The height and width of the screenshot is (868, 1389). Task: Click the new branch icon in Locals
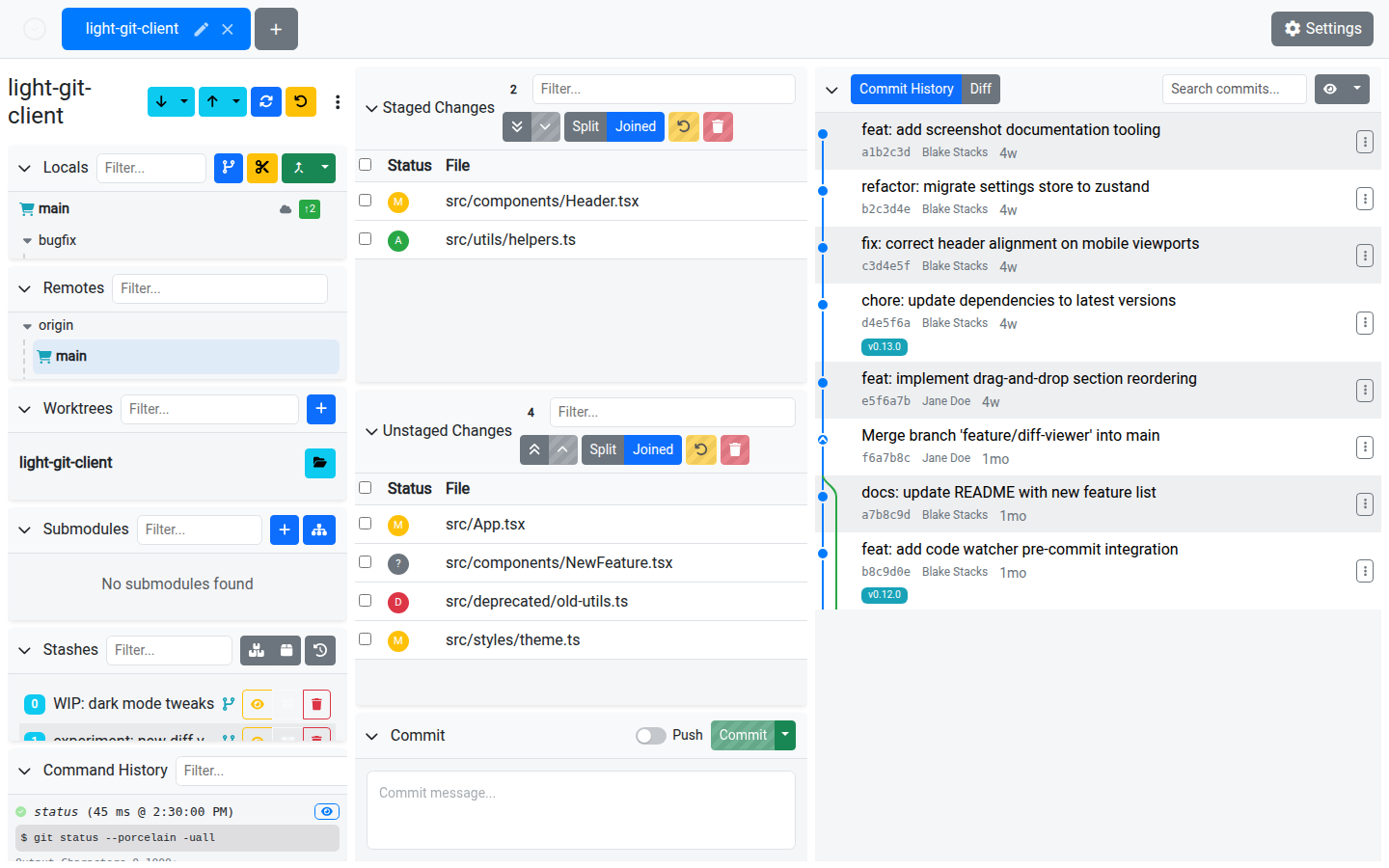229,168
